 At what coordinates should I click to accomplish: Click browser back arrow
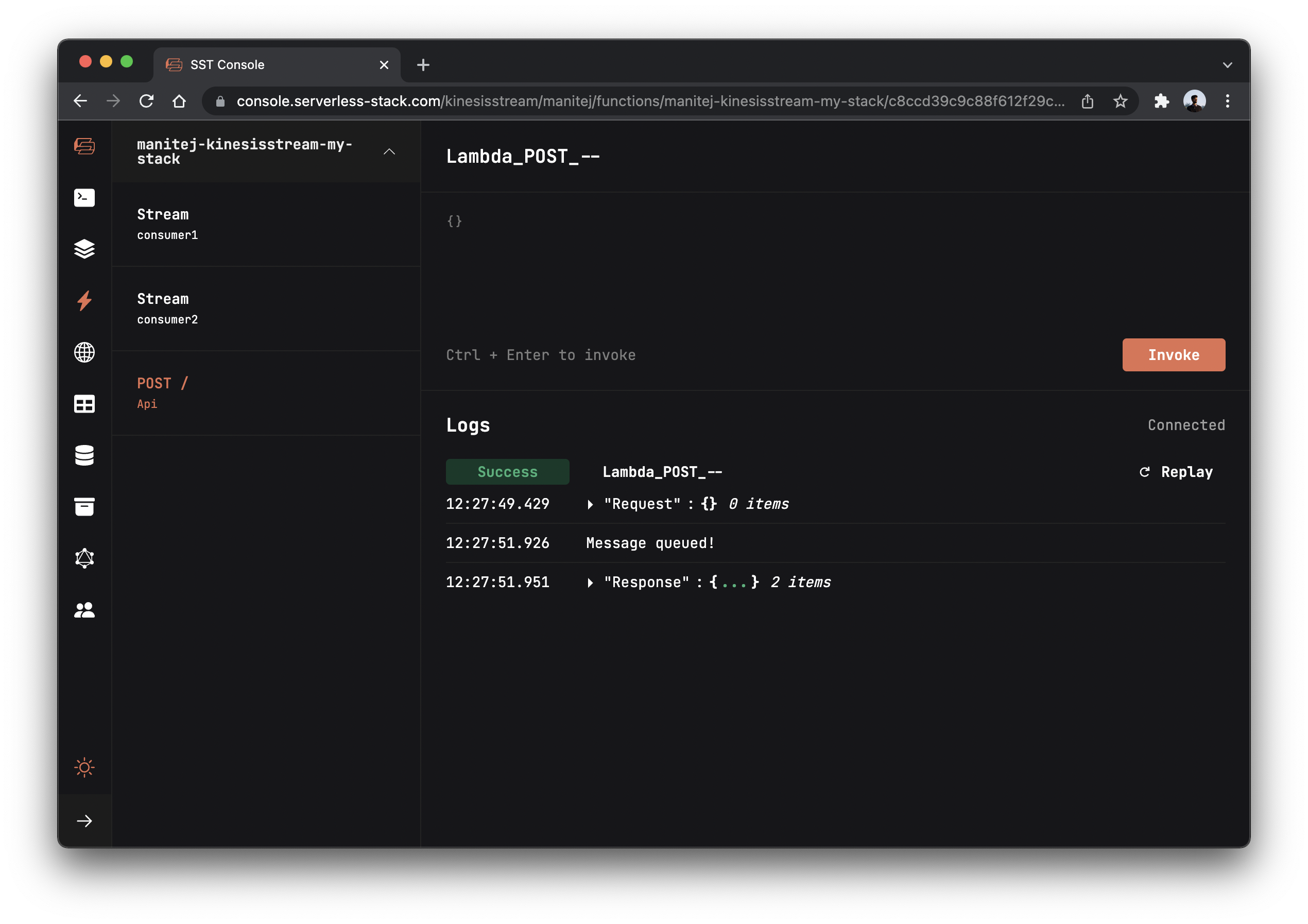point(80,101)
